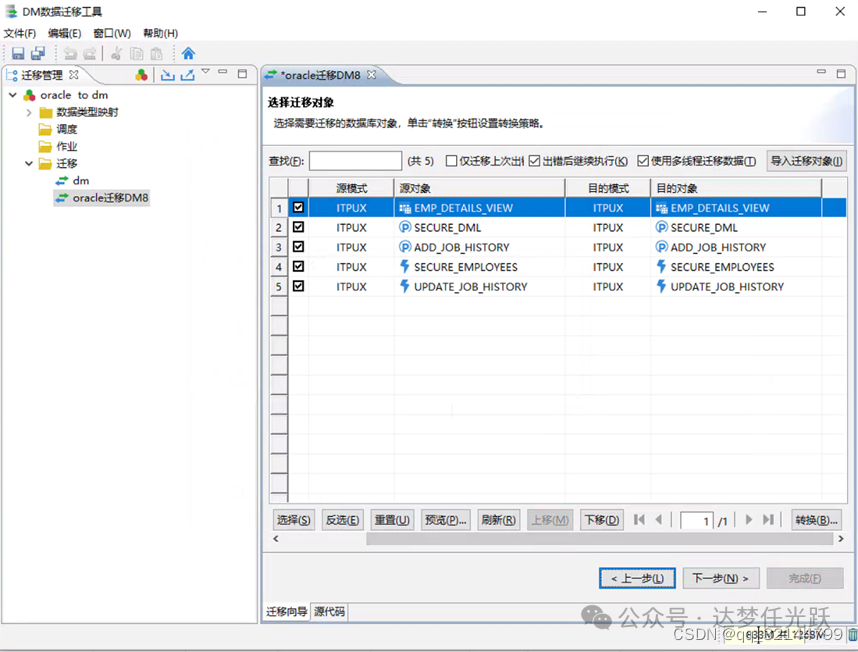The height and width of the screenshot is (652, 858).
Task: Click the Cut scissors toolbar icon
Action: pos(117,53)
